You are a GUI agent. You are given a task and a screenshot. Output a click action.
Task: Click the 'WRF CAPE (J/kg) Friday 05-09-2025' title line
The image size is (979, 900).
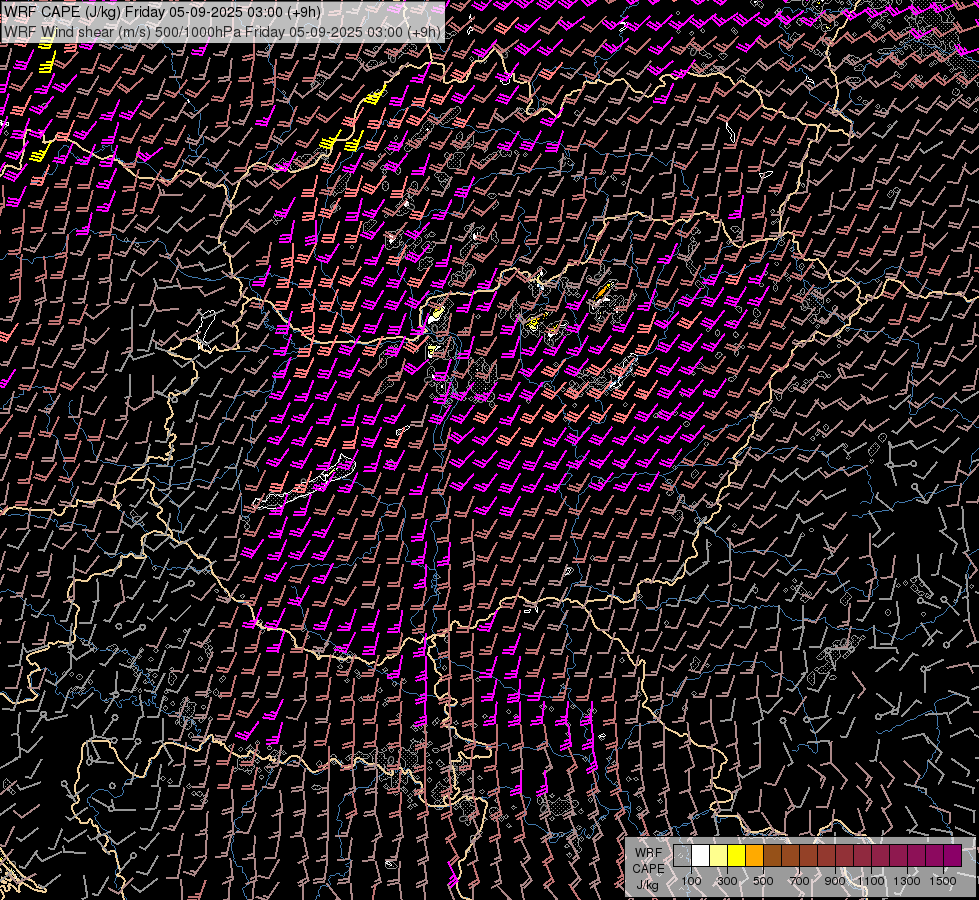click(162, 12)
